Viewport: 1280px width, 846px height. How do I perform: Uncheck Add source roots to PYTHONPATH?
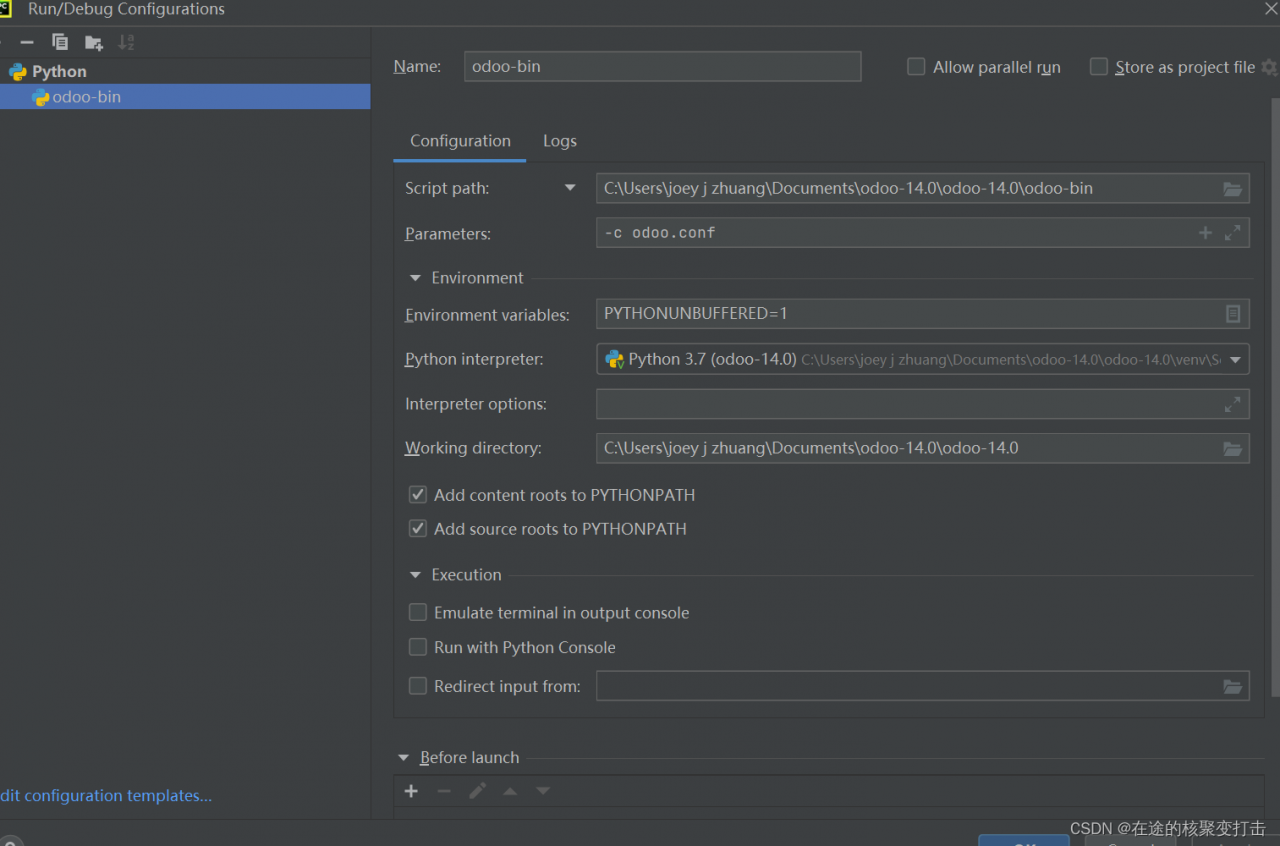(x=418, y=529)
